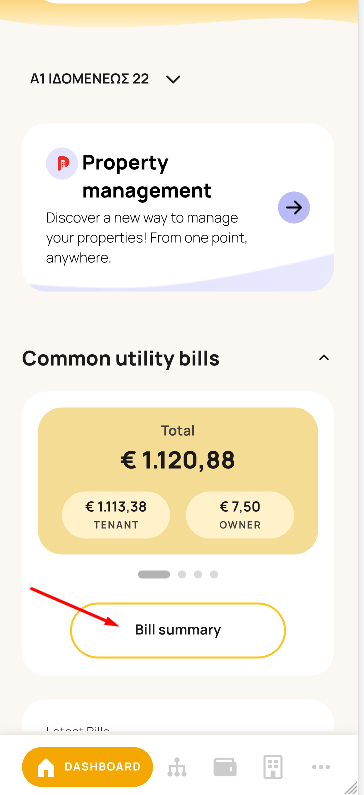Open the hierarchy structure icon in bottom bar
This screenshot has width=364, height=795.
[177, 767]
